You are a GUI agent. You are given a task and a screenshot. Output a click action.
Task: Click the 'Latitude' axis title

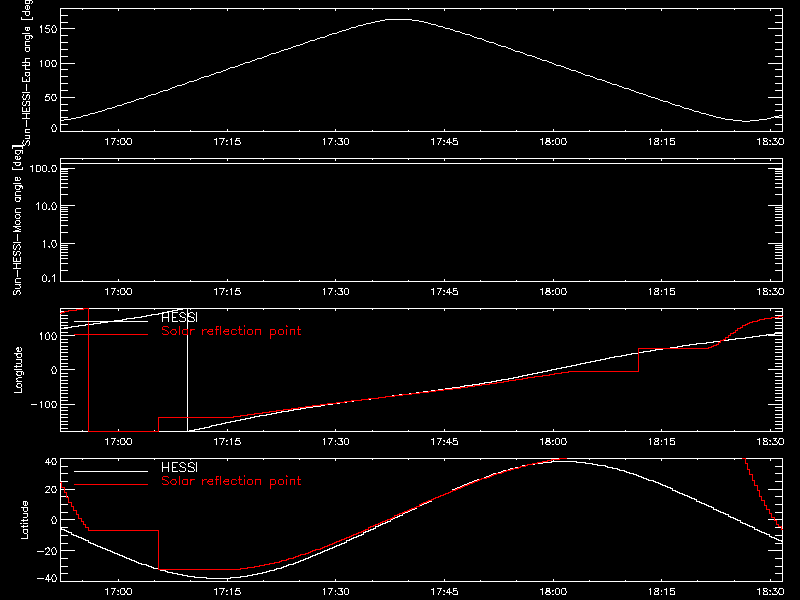24,520
